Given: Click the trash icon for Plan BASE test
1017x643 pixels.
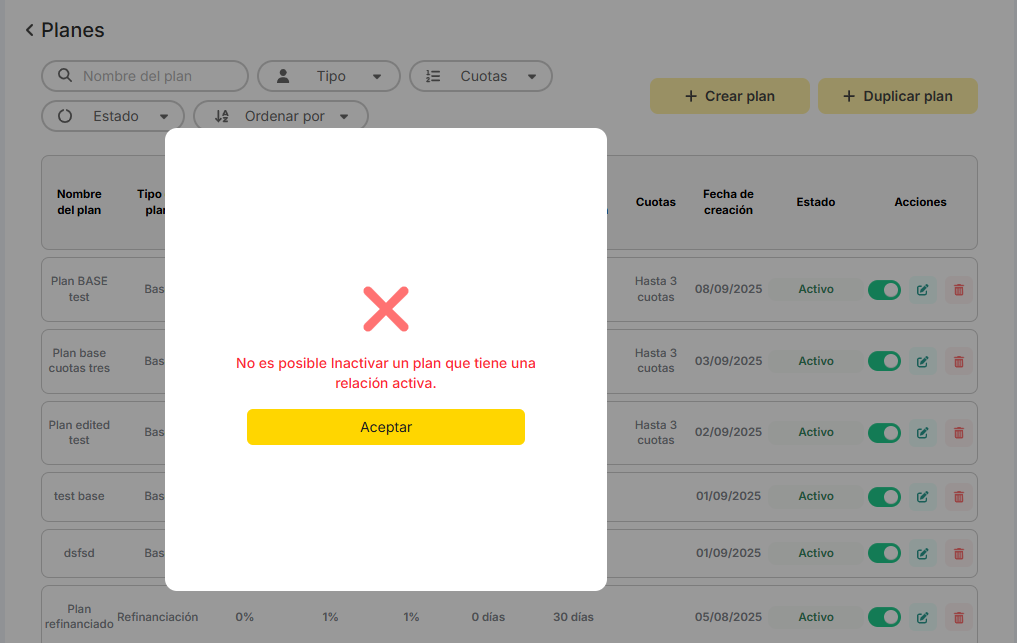Looking at the screenshot, I should [x=958, y=290].
